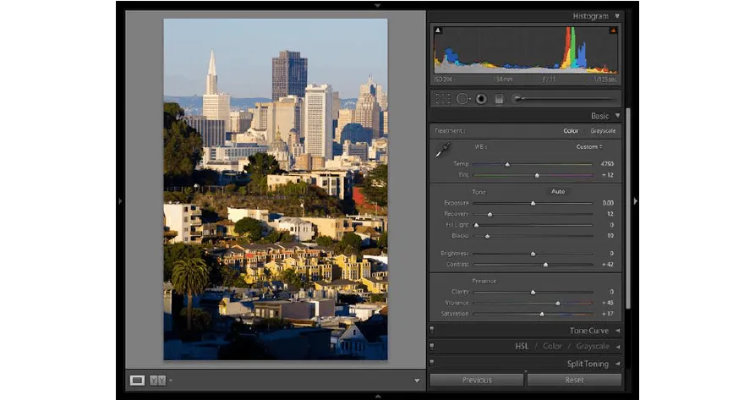Select the White Balance eyedropper tool
Viewport: 755px width, 400px height.
(442, 150)
